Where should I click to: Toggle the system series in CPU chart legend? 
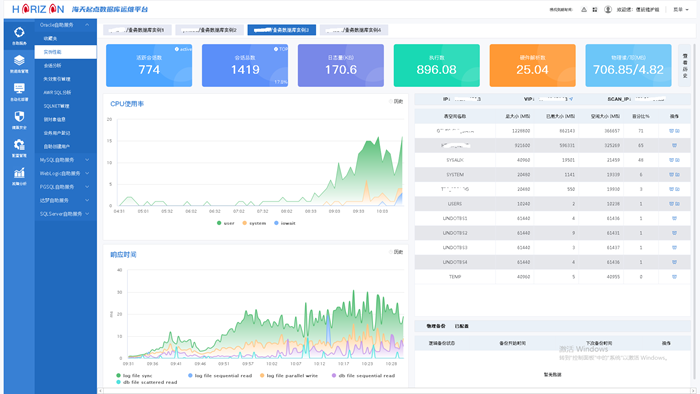point(254,223)
